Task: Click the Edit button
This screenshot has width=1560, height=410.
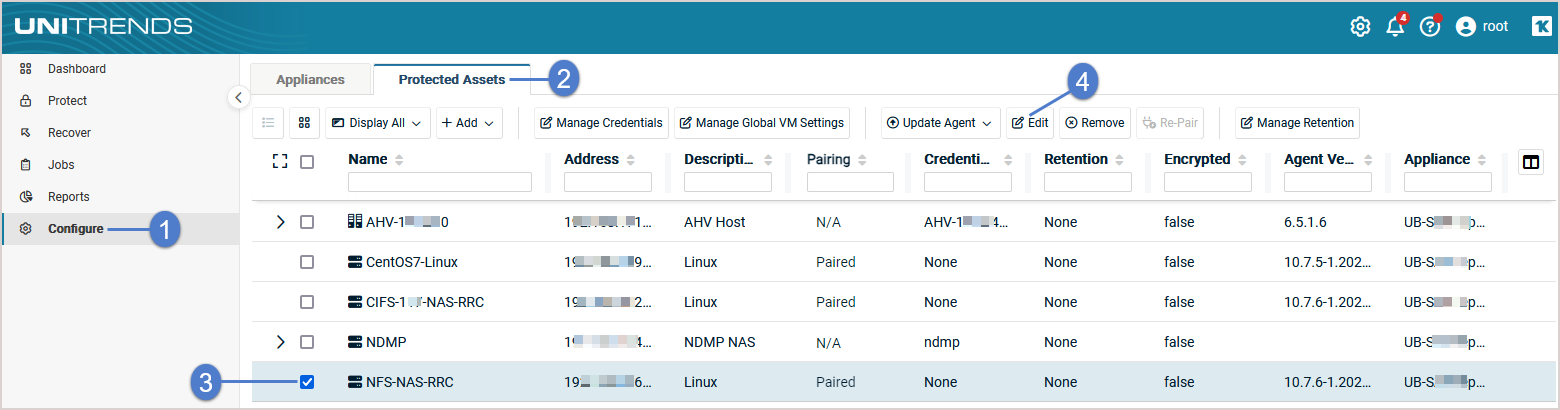Action: click(x=1030, y=123)
